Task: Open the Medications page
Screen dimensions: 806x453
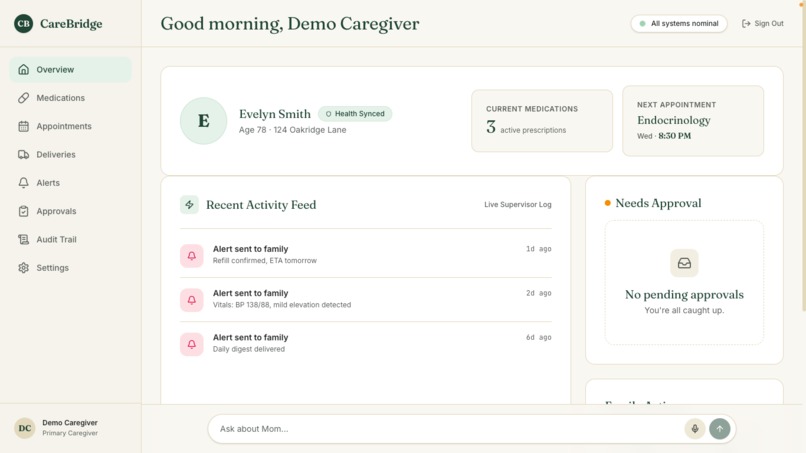Action: click(70, 98)
